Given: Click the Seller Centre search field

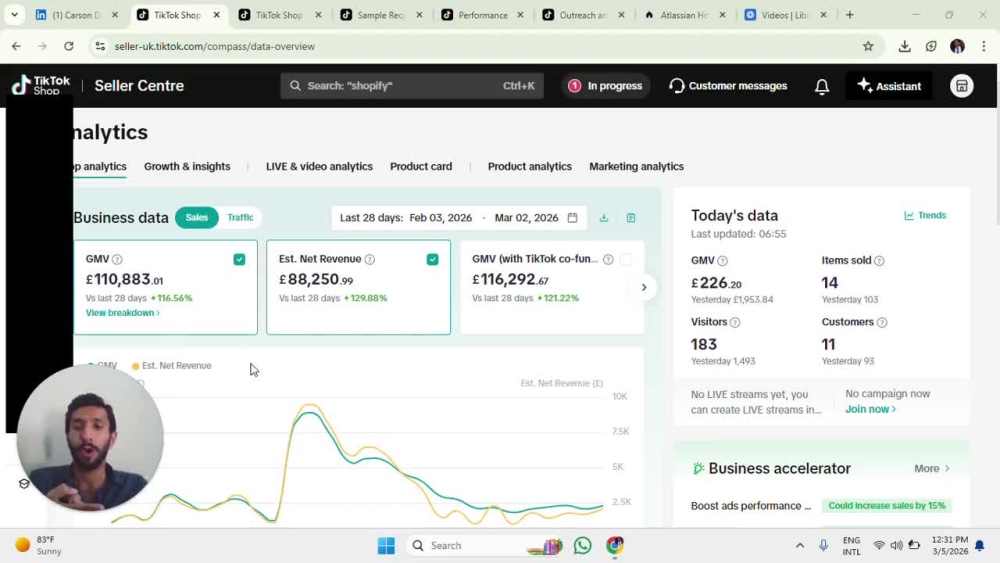Looking at the screenshot, I should (x=412, y=86).
